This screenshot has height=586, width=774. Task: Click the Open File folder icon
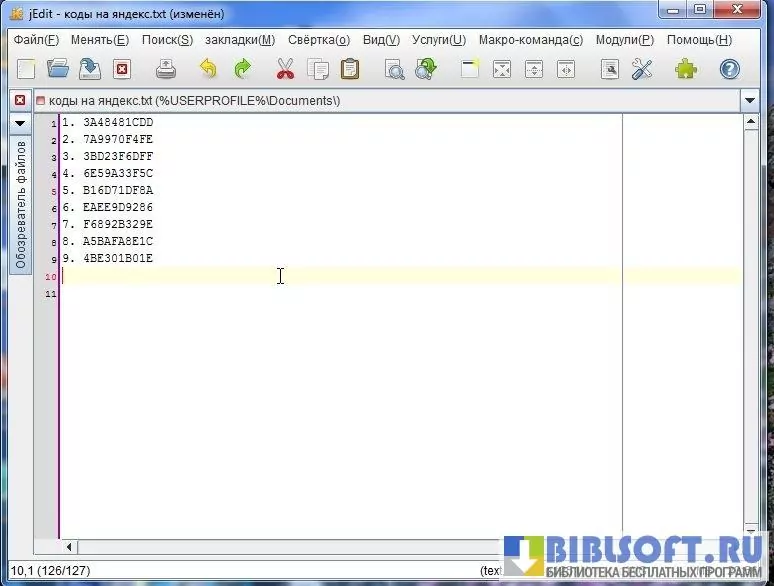tap(58, 69)
